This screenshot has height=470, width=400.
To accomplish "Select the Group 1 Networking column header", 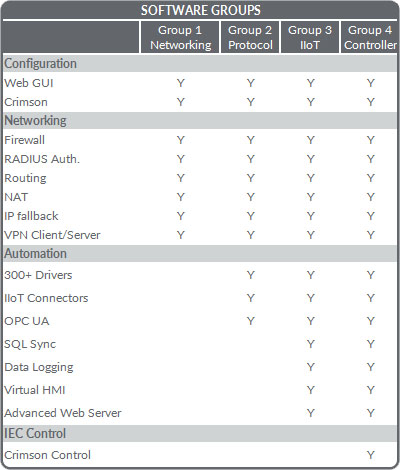I will (x=180, y=37).
